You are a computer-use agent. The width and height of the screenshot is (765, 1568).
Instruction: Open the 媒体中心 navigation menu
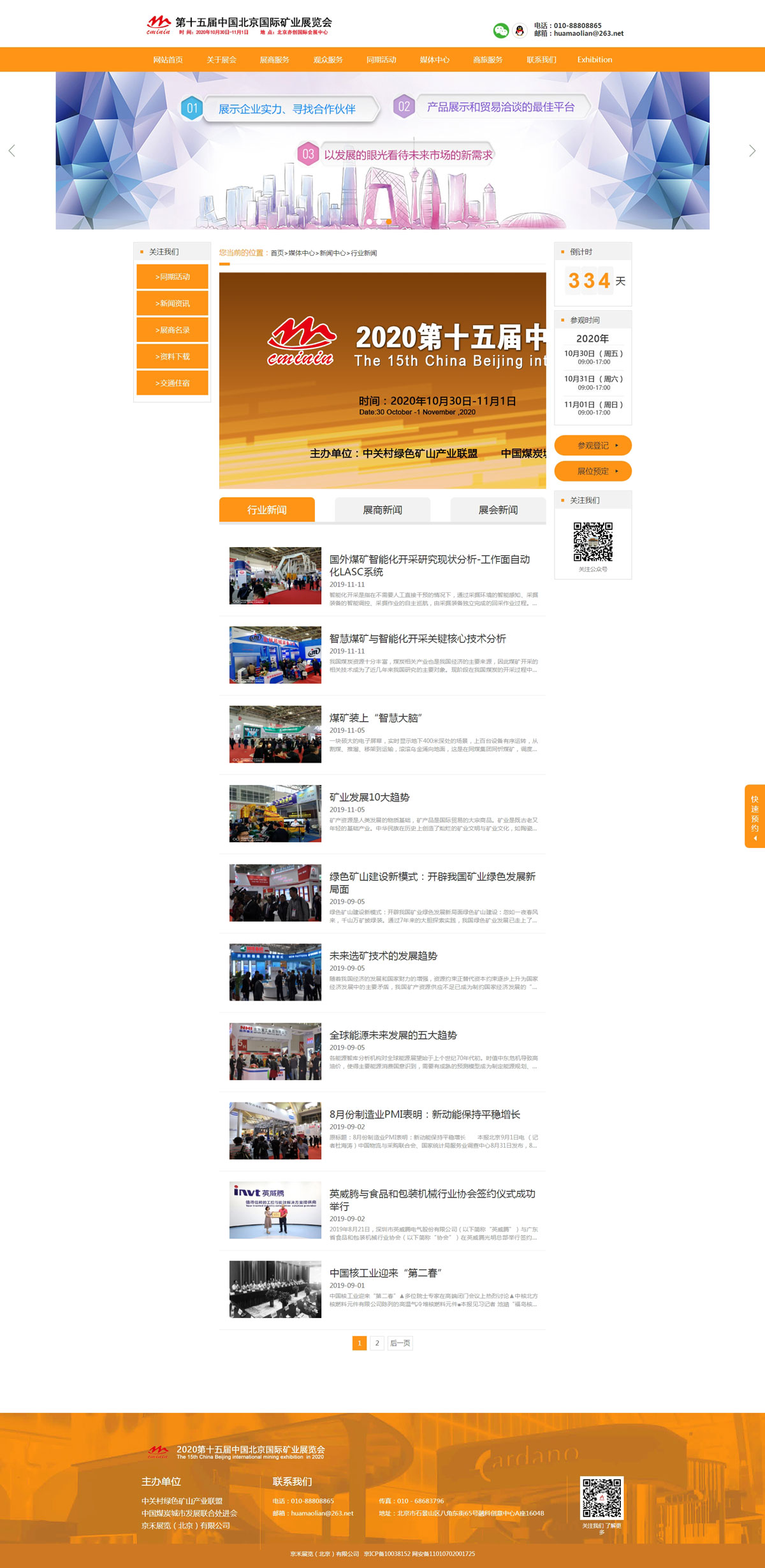click(435, 60)
